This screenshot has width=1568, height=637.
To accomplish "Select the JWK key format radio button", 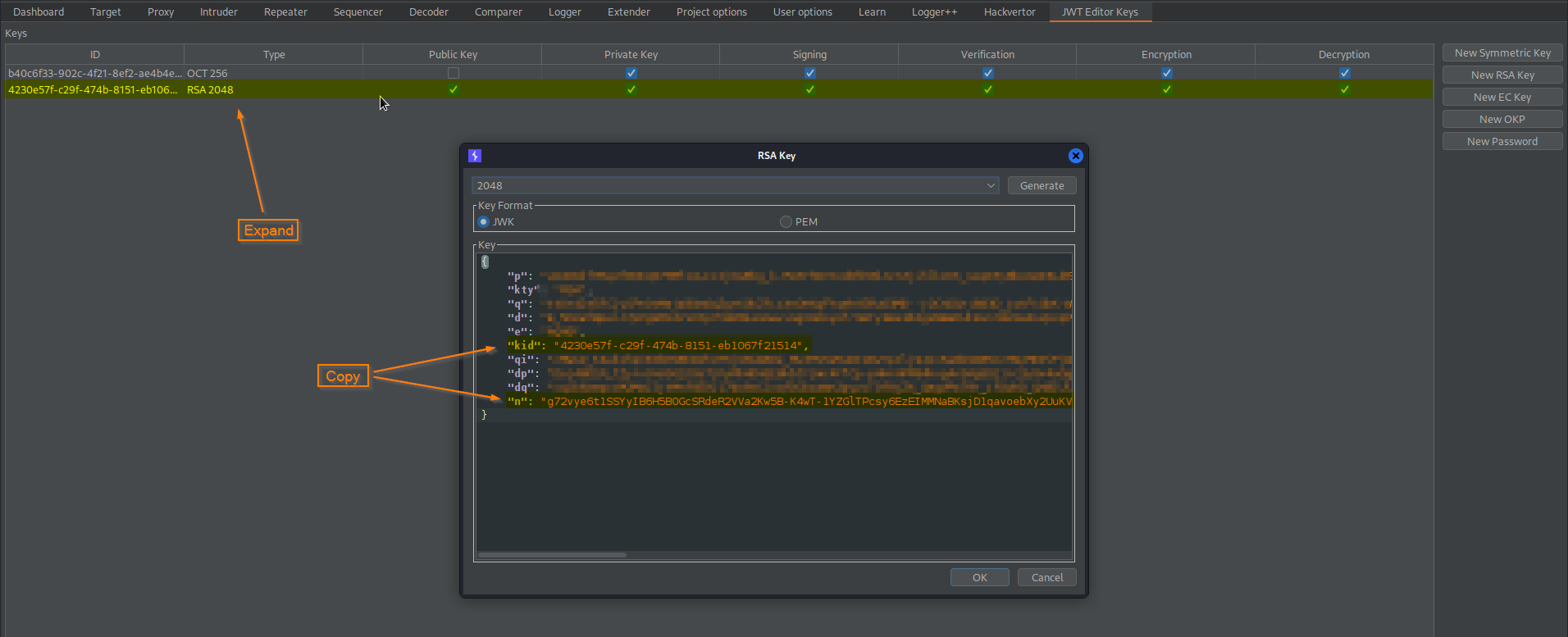I will pos(484,222).
